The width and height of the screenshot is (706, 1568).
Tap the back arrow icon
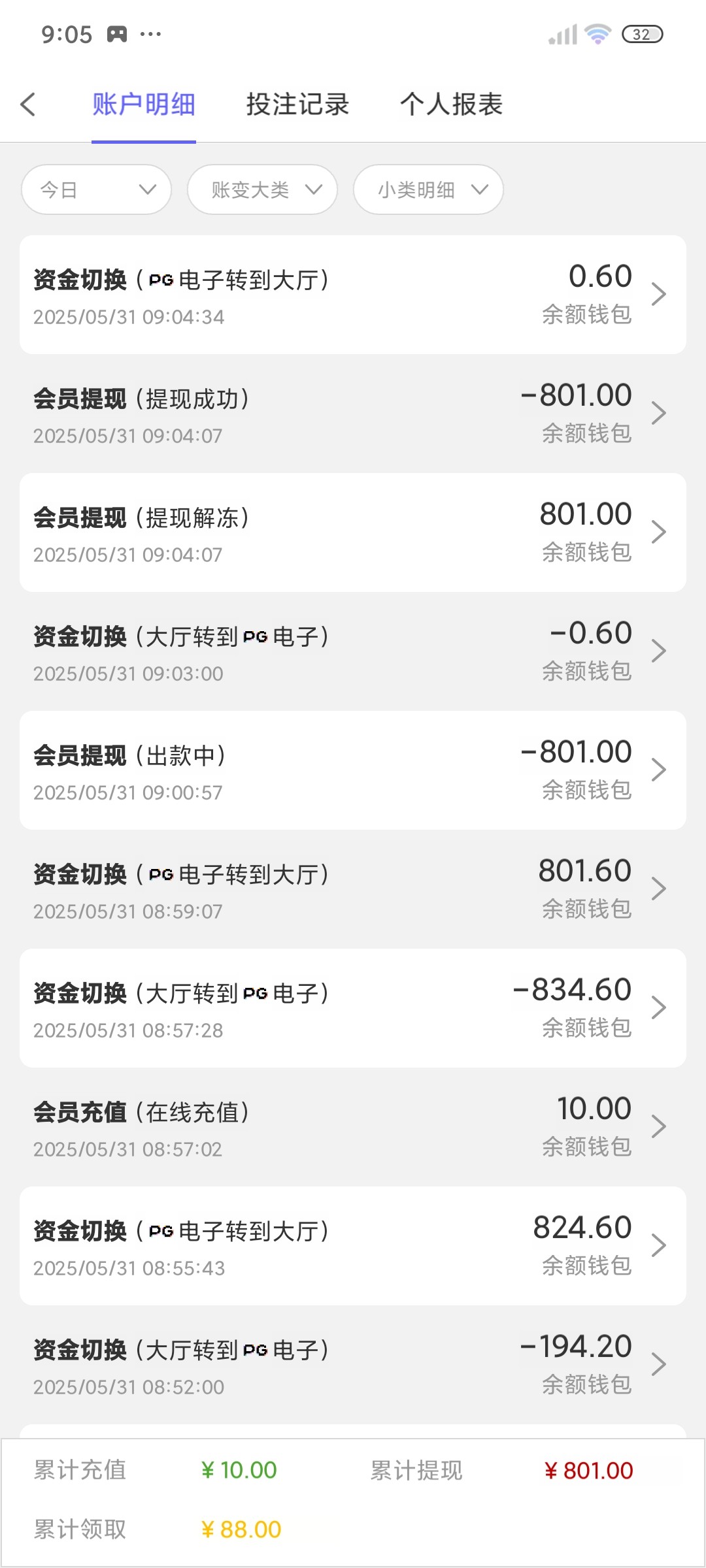[27, 105]
